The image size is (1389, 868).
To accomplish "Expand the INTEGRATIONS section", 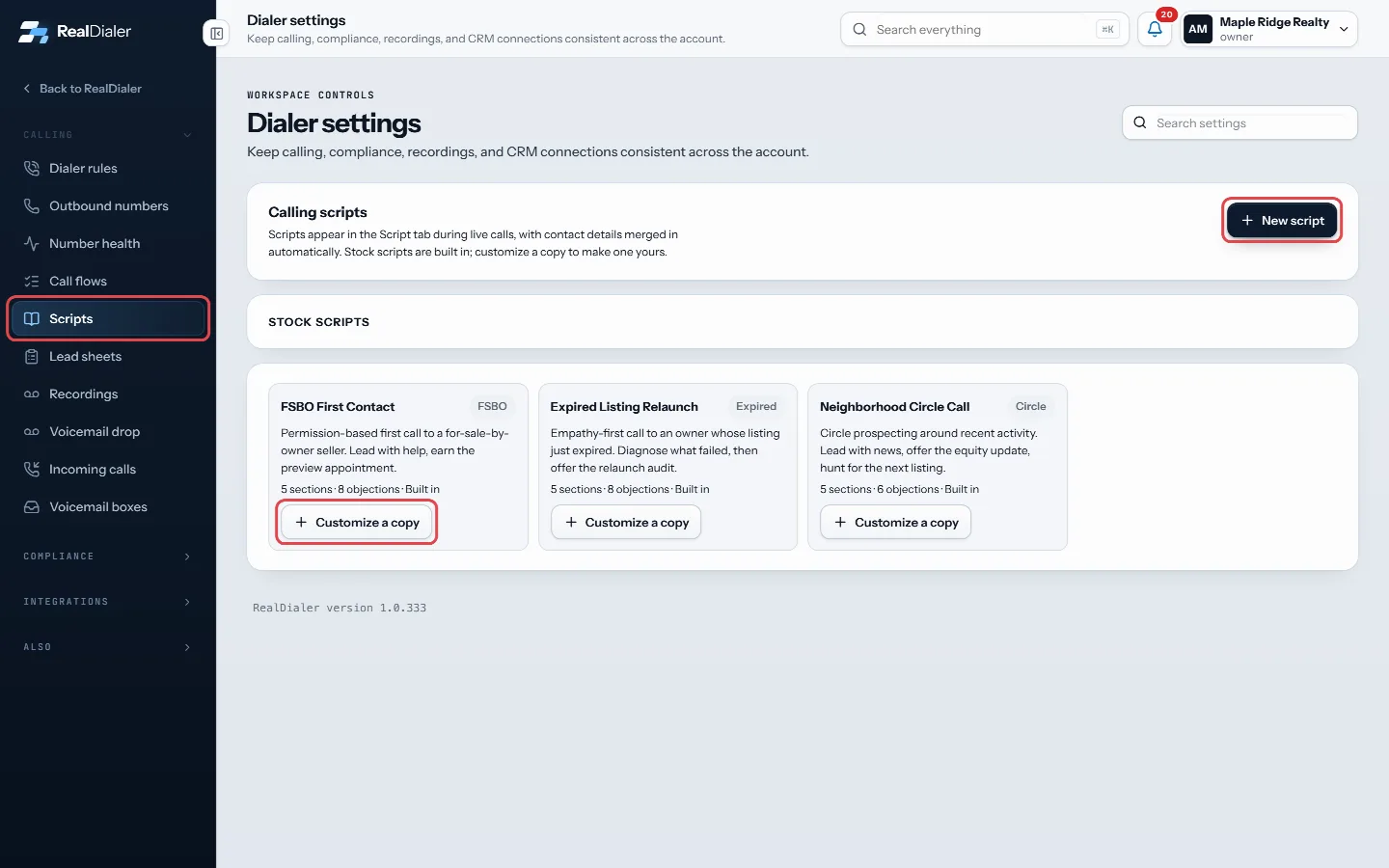I will 108,602.
